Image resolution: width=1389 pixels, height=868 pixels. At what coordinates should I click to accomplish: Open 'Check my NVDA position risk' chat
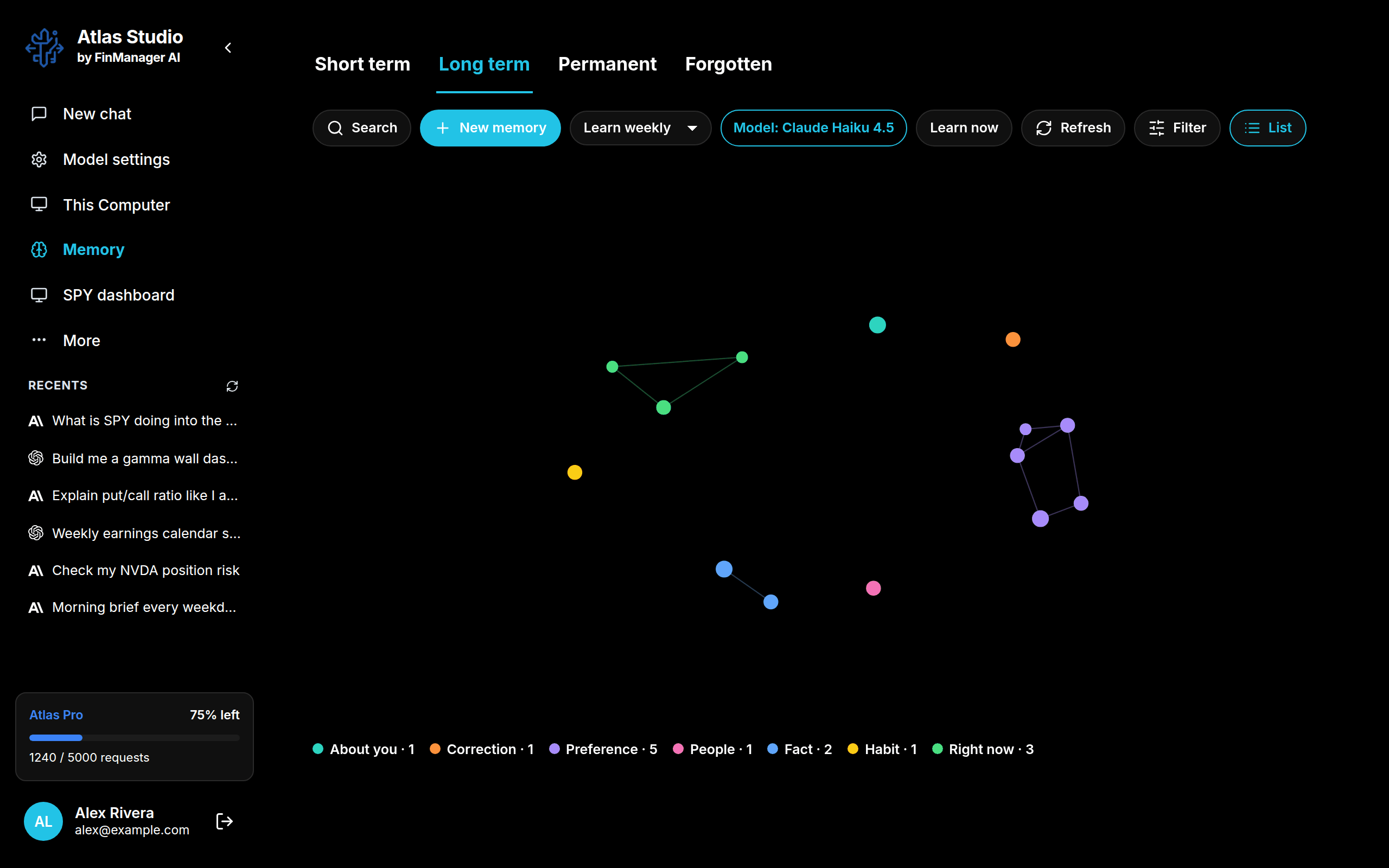point(135,570)
